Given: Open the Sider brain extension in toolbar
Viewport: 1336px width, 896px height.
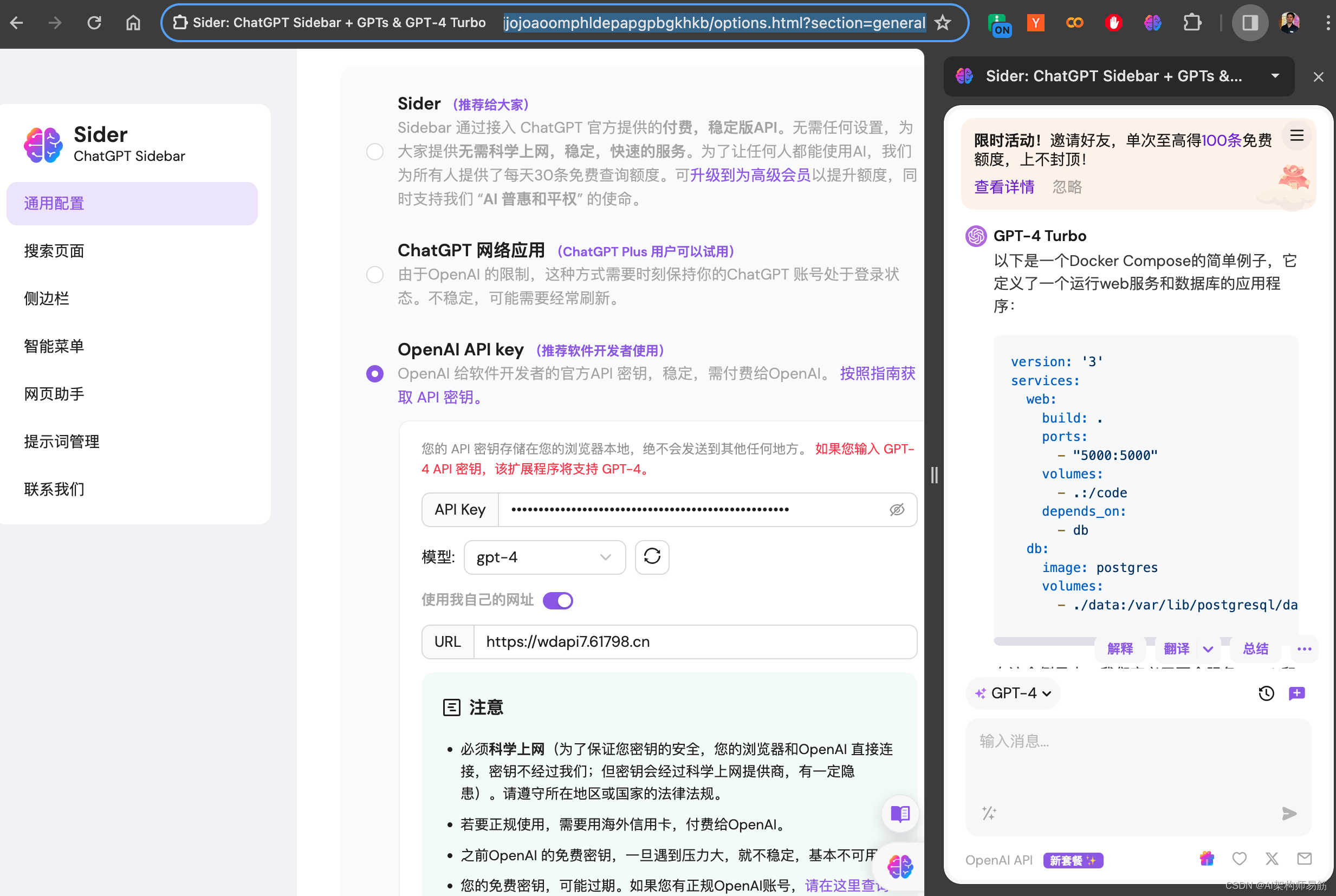Looking at the screenshot, I should click(1152, 23).
